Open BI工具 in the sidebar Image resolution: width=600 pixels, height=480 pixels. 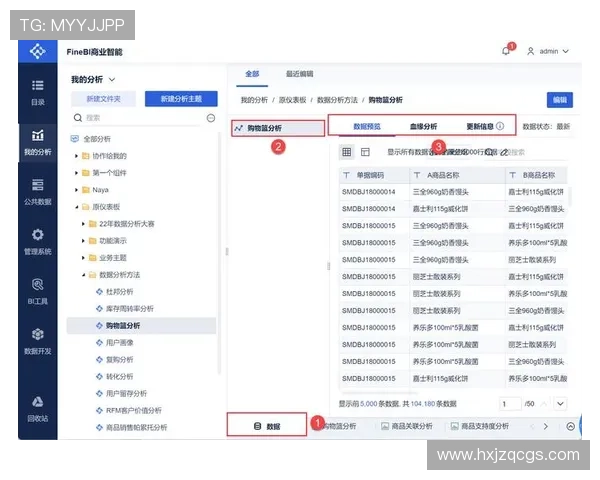point(38,292)
